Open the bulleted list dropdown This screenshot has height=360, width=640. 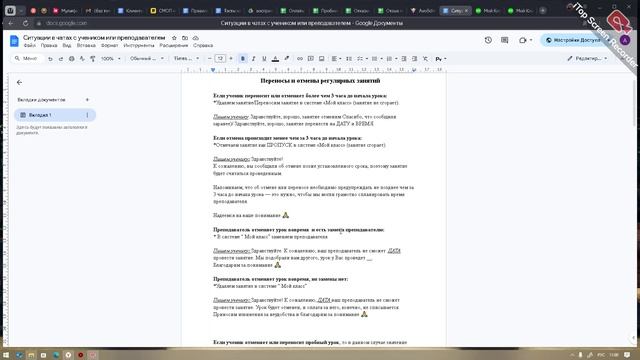click(377, 59)
